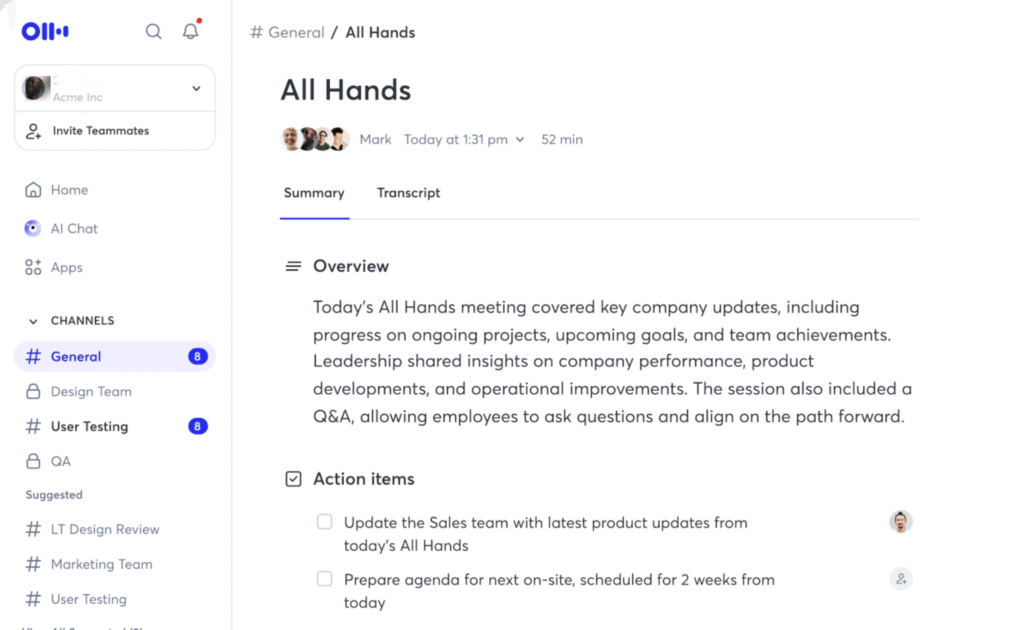Open the notifications bell

[x=191, y=31]
